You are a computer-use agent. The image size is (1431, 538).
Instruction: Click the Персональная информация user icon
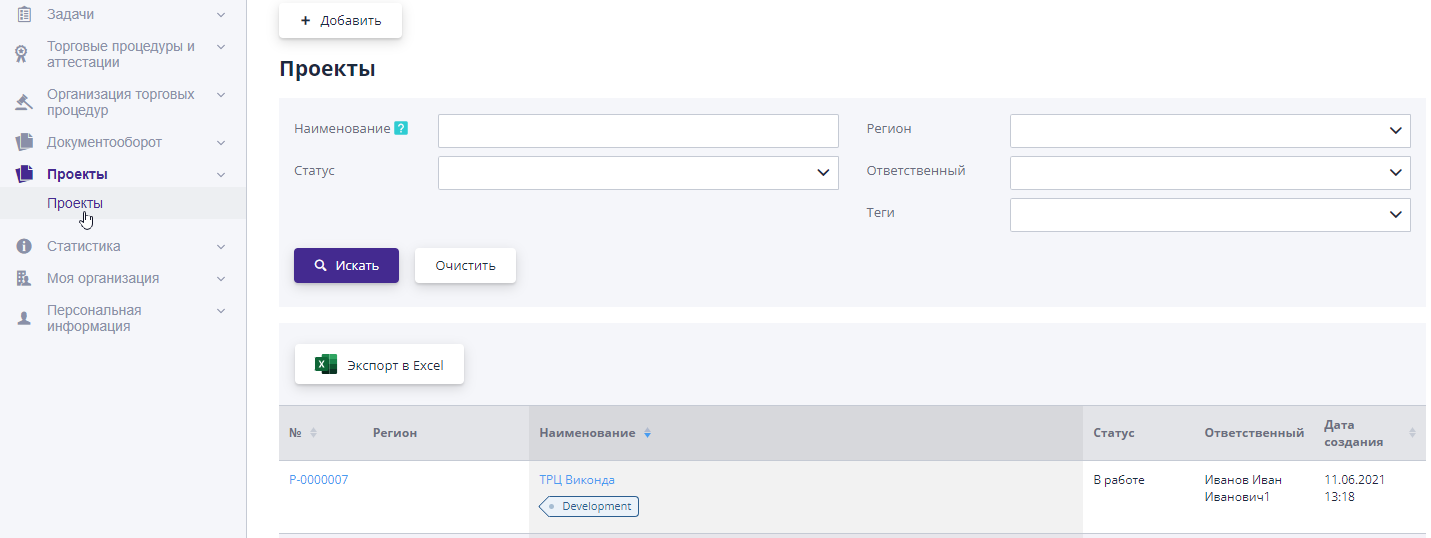(24, 318)
